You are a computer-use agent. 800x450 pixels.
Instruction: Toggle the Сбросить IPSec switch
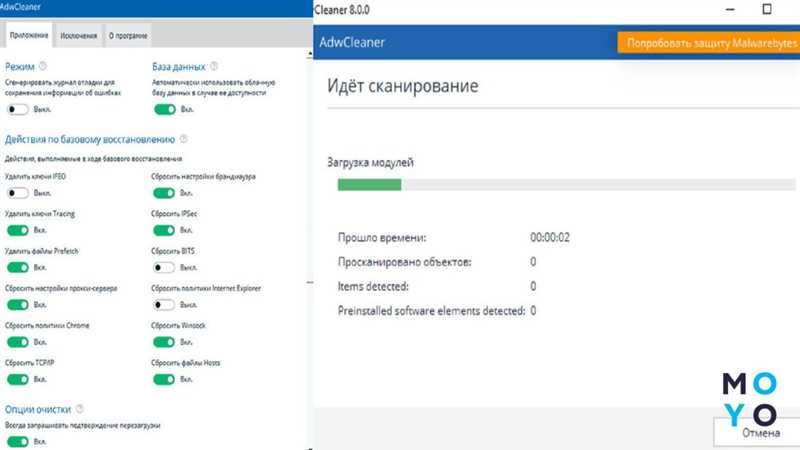pyautogui.click(x=164, y=230)
